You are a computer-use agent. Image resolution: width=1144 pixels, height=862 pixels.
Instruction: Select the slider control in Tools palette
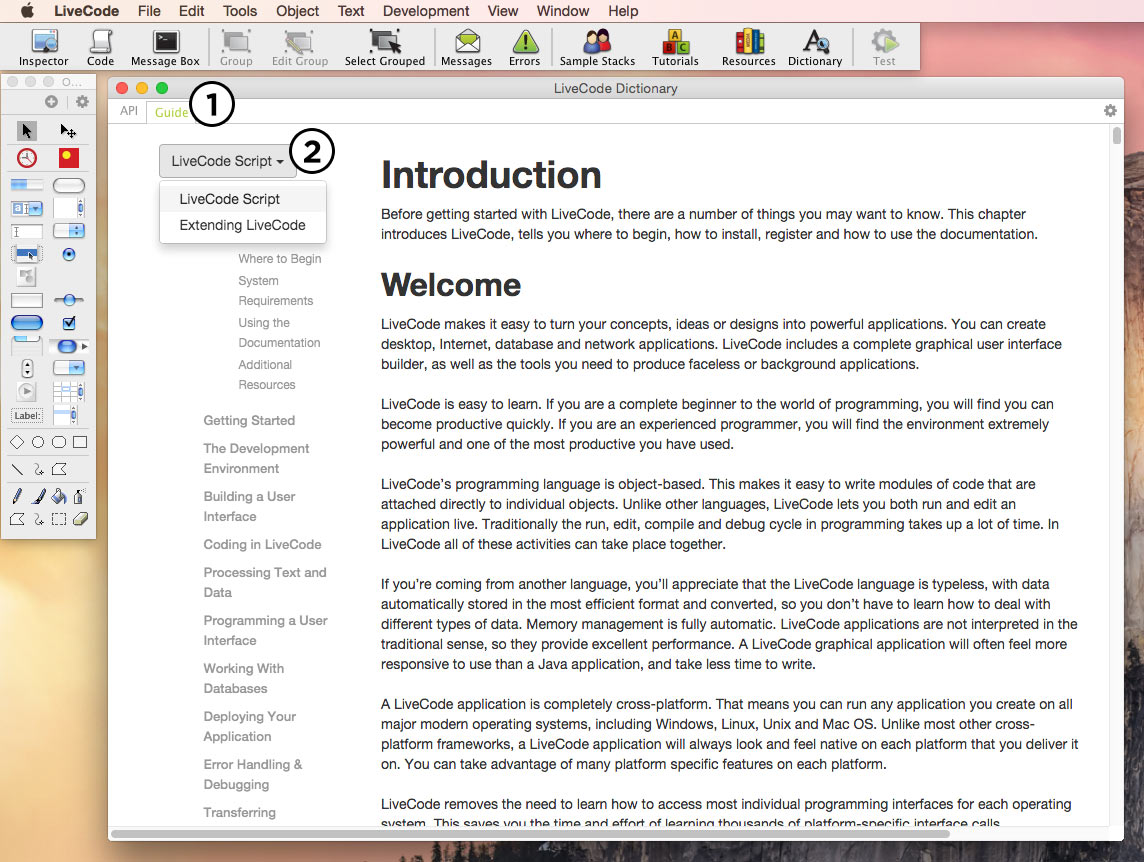[69, 300]
